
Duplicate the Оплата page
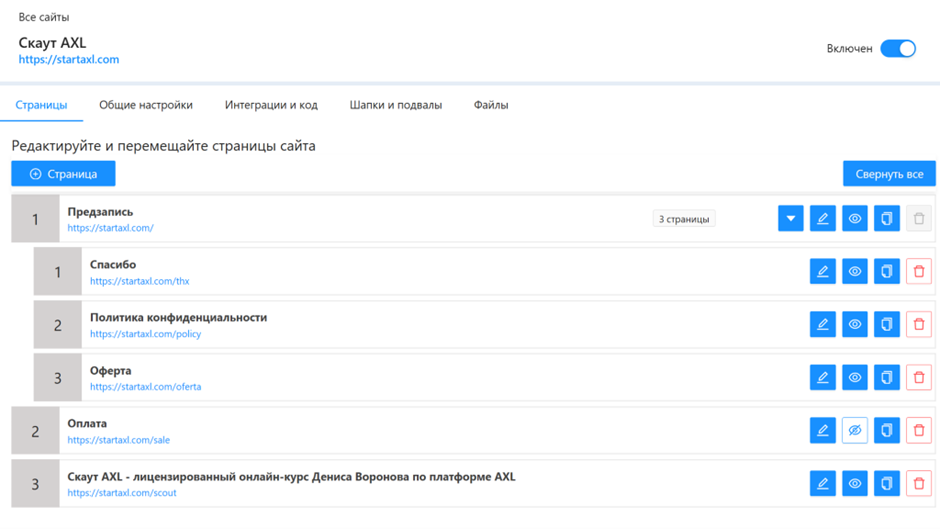pos(887,430)
